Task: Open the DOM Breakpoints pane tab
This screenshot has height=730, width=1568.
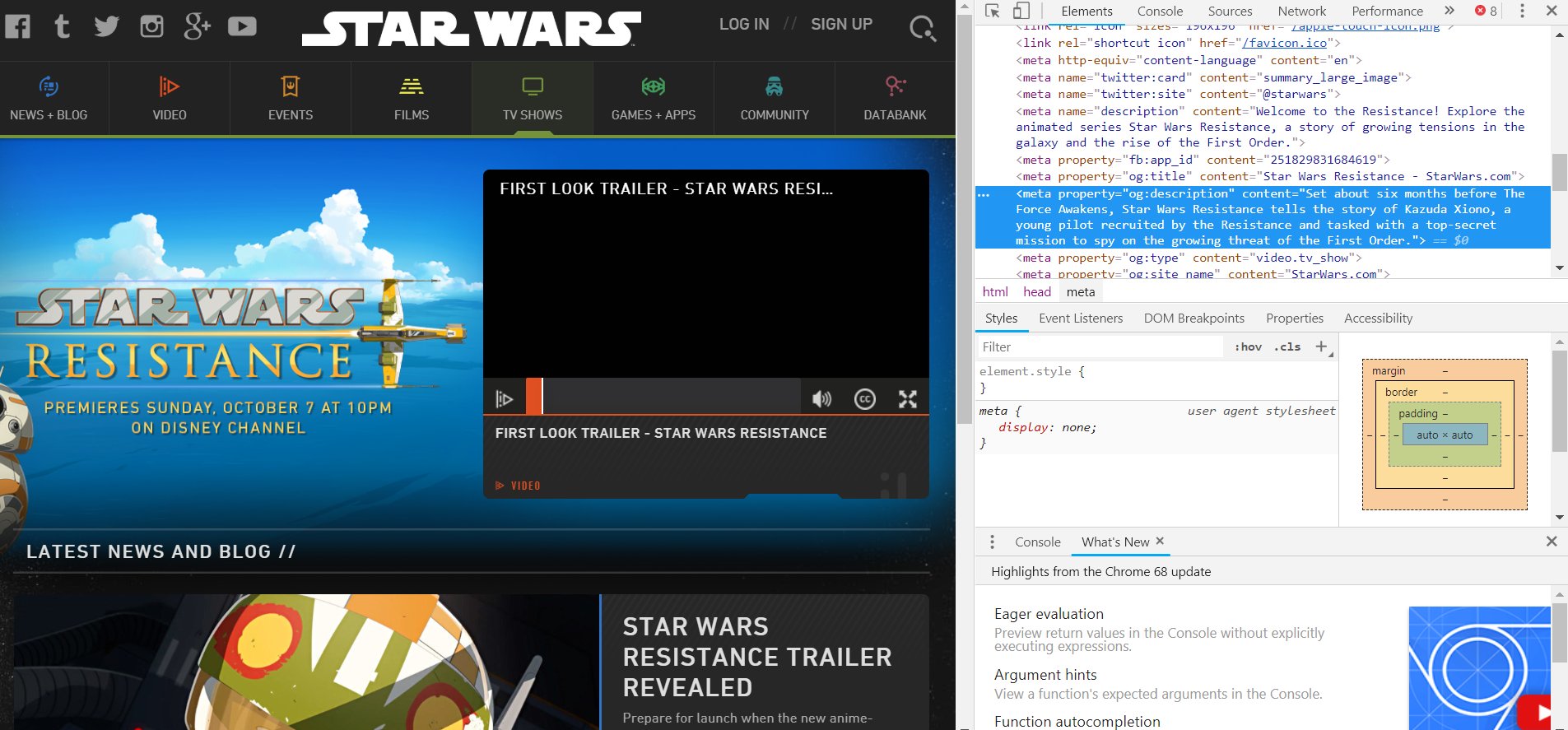Action: pos(1193,319)
